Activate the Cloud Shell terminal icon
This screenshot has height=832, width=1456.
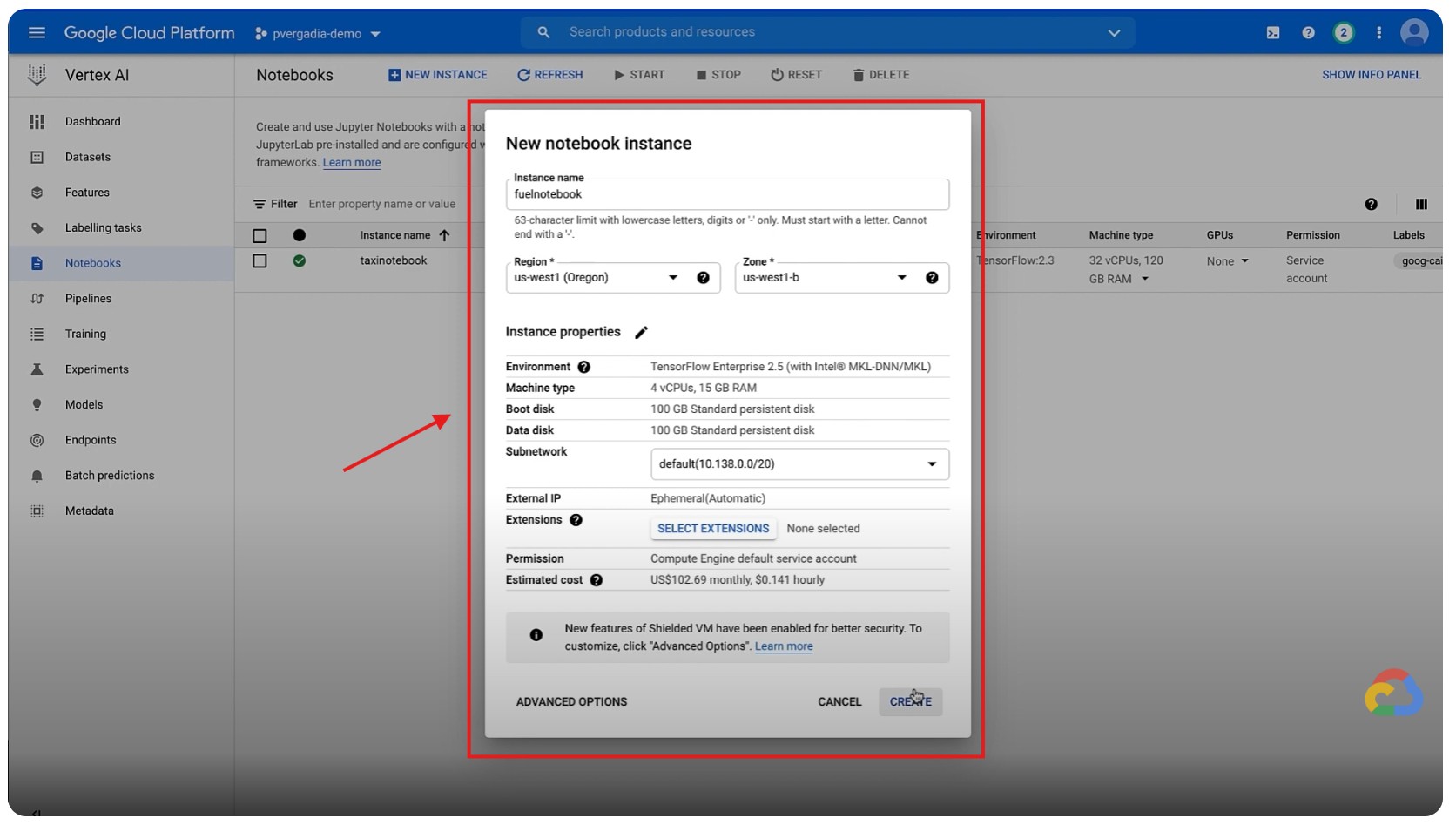pos(1272,33)
